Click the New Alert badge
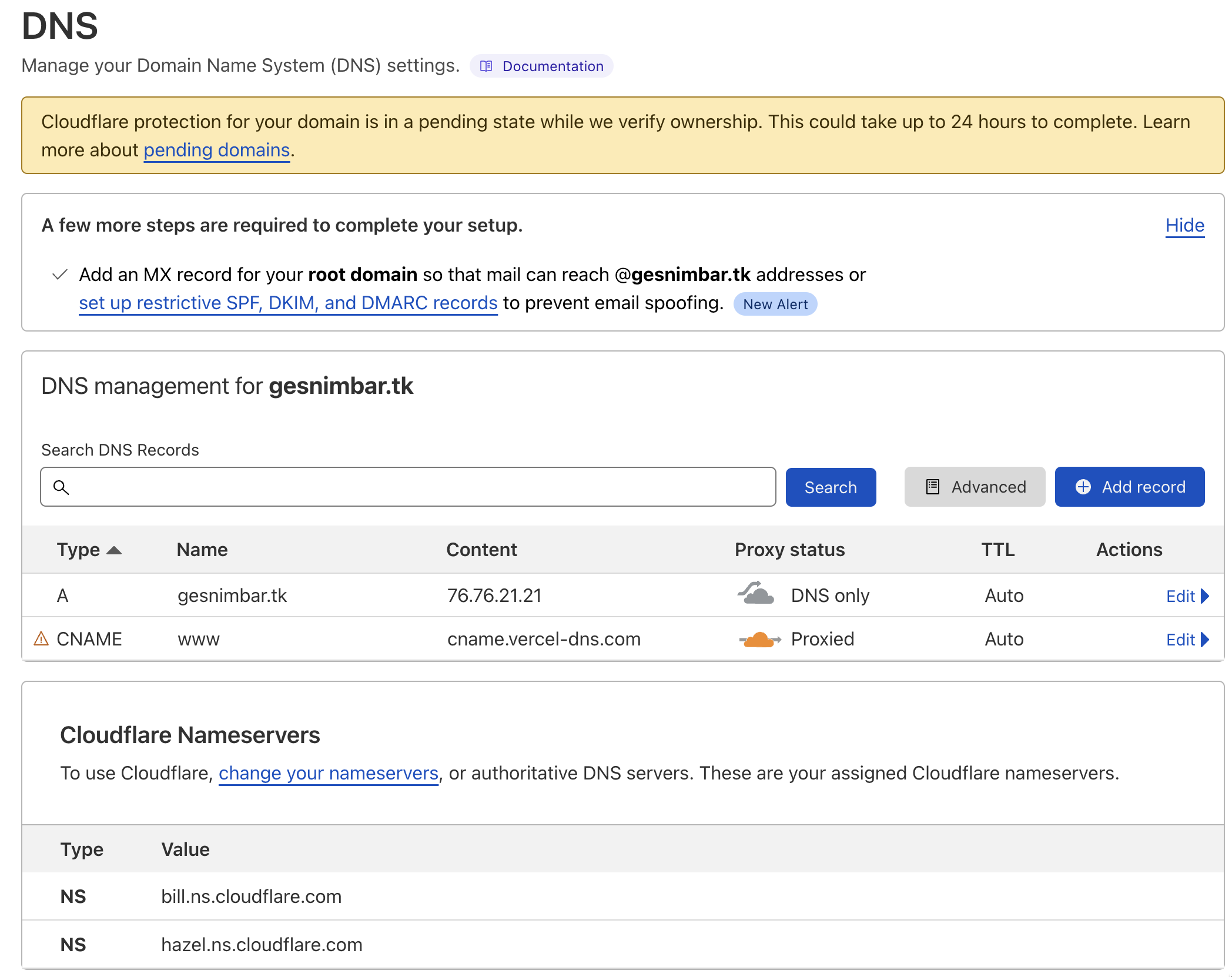This screenshot has height=977, width=1232. coord(775,304)
